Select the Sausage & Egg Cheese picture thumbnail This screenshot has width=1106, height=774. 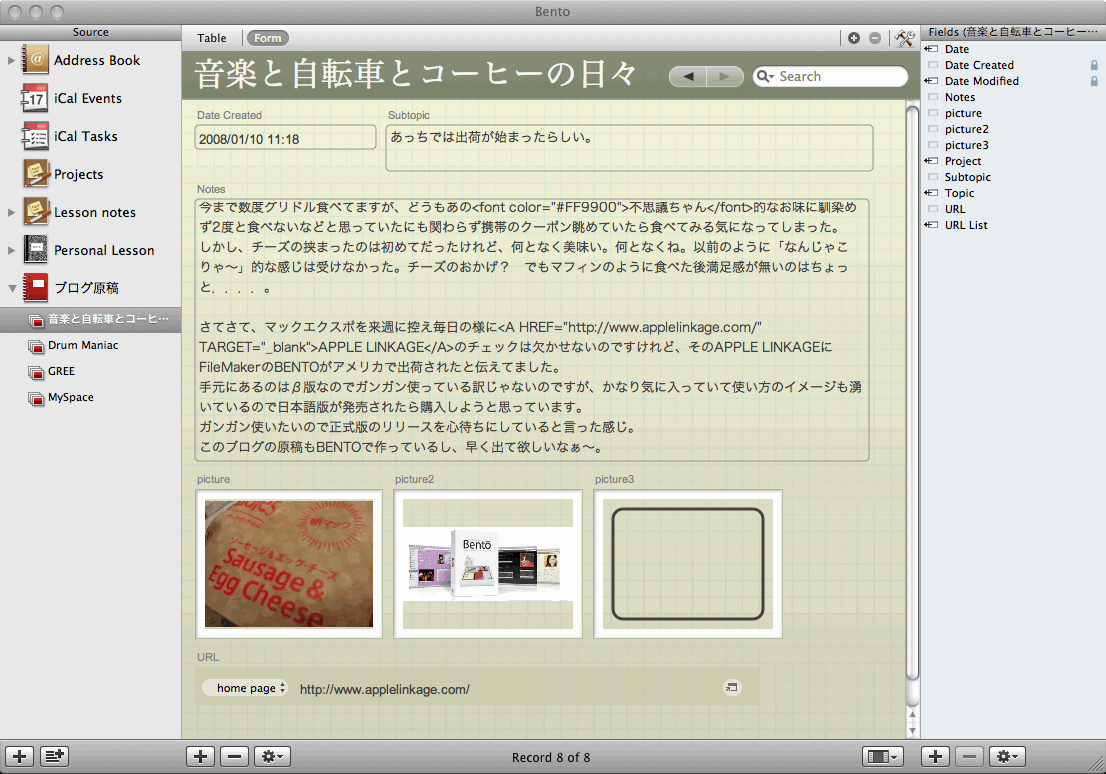[x=288, y=564]
